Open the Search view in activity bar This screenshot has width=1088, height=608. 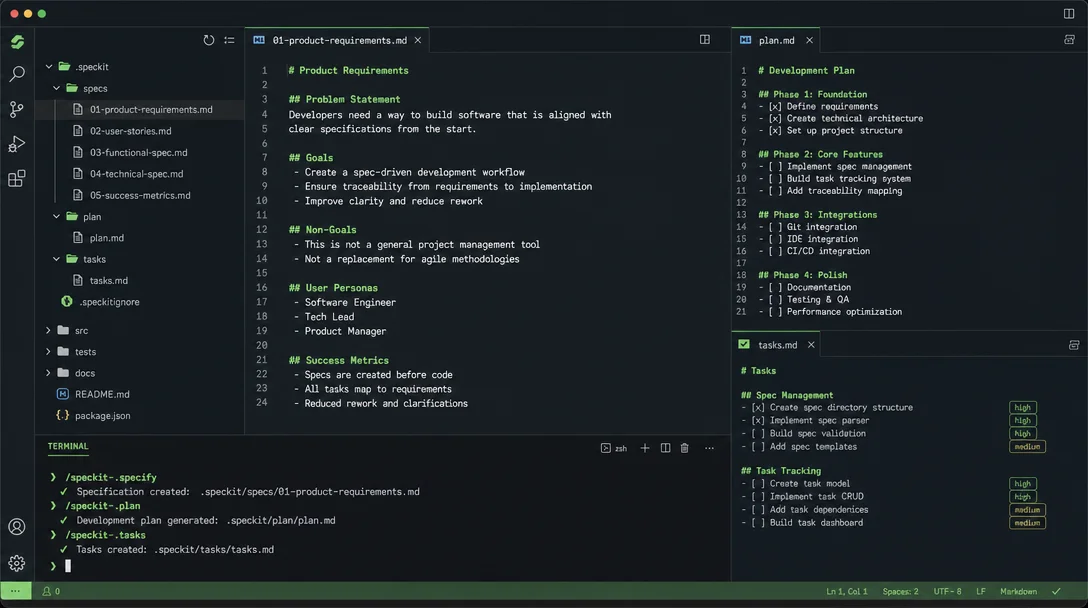(17, 74)
